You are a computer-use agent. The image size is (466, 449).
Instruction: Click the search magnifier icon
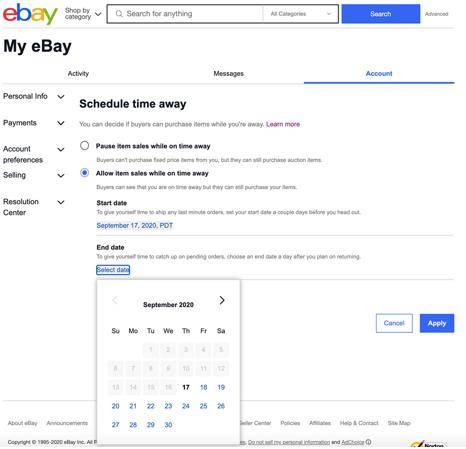pyautogui.click(x=119, y=14)
